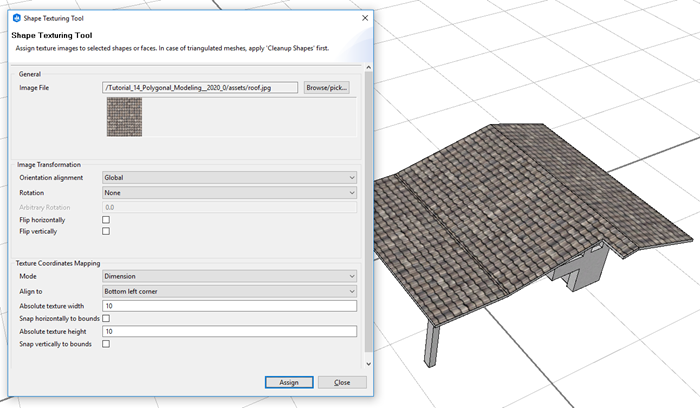This screenshot has width=700, height=408.
Task: Enable Snap vertically to bounds
Action: [x=106, y=344]
